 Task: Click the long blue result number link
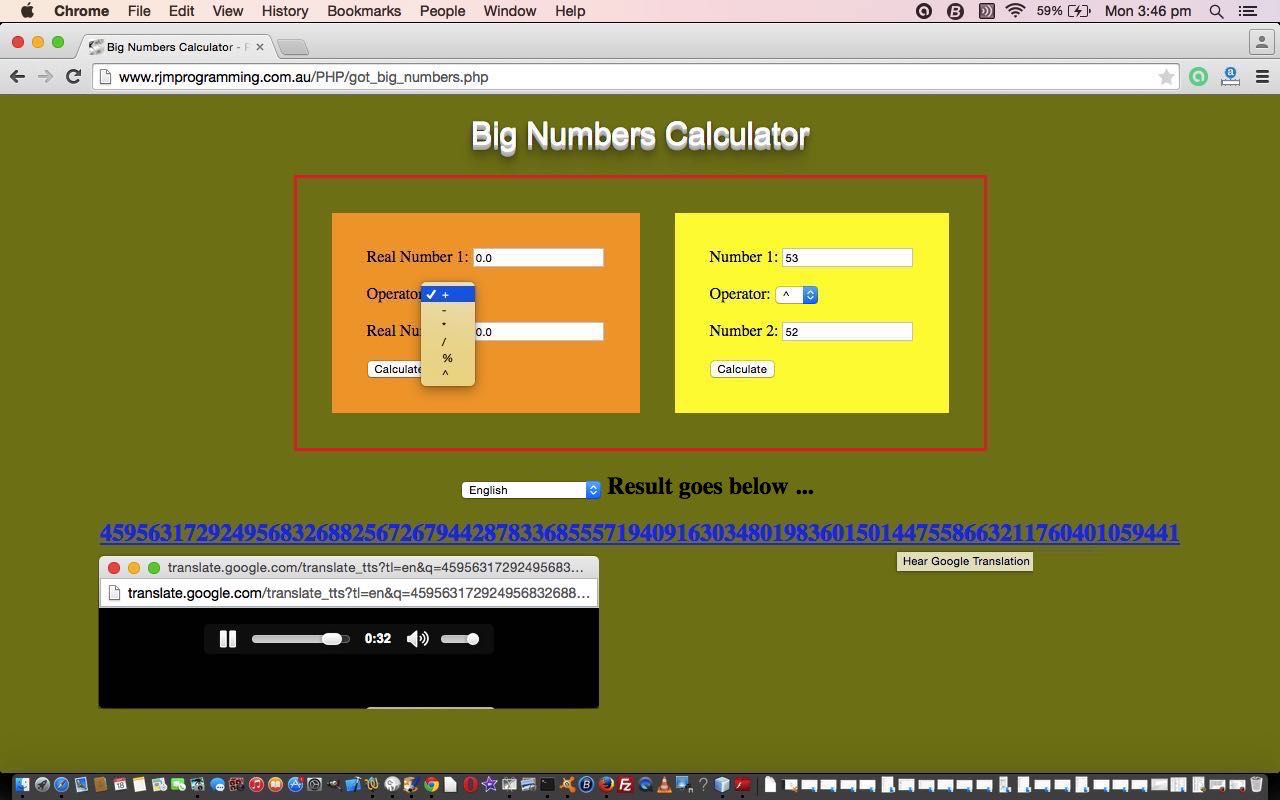coord(639,533)
